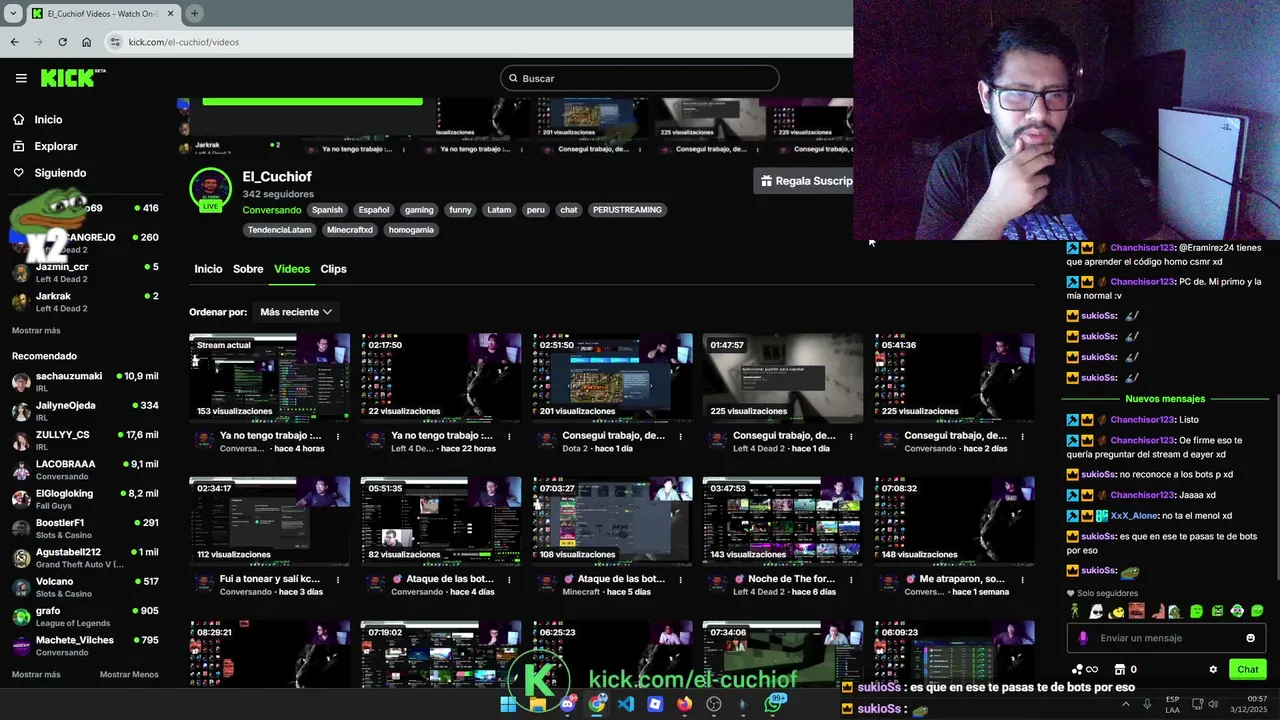
Task: Go to Inicio in the sidebar
Action: (x=48, y=119)
